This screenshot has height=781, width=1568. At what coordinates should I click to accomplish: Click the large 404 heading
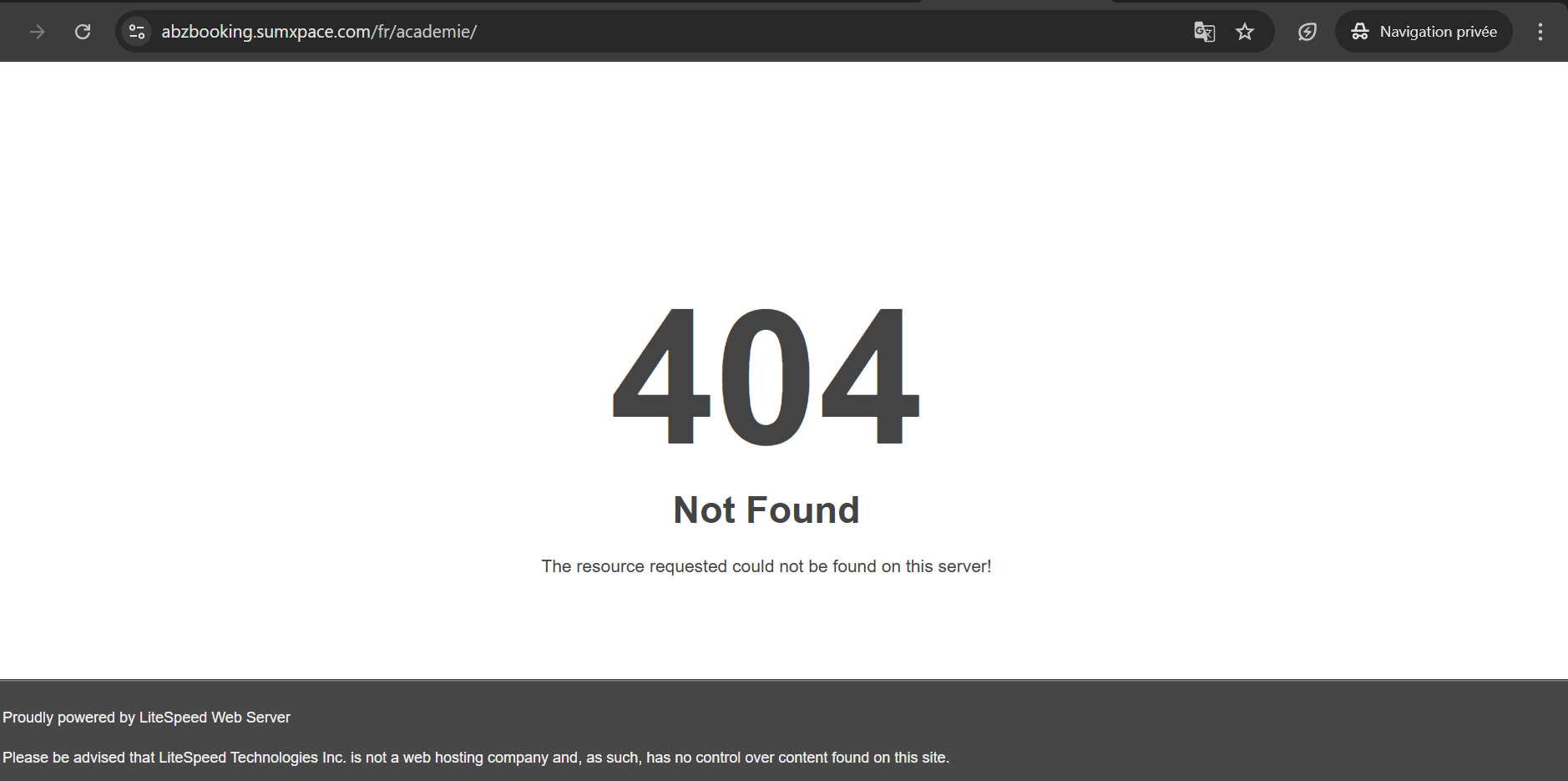click(766, 377)
